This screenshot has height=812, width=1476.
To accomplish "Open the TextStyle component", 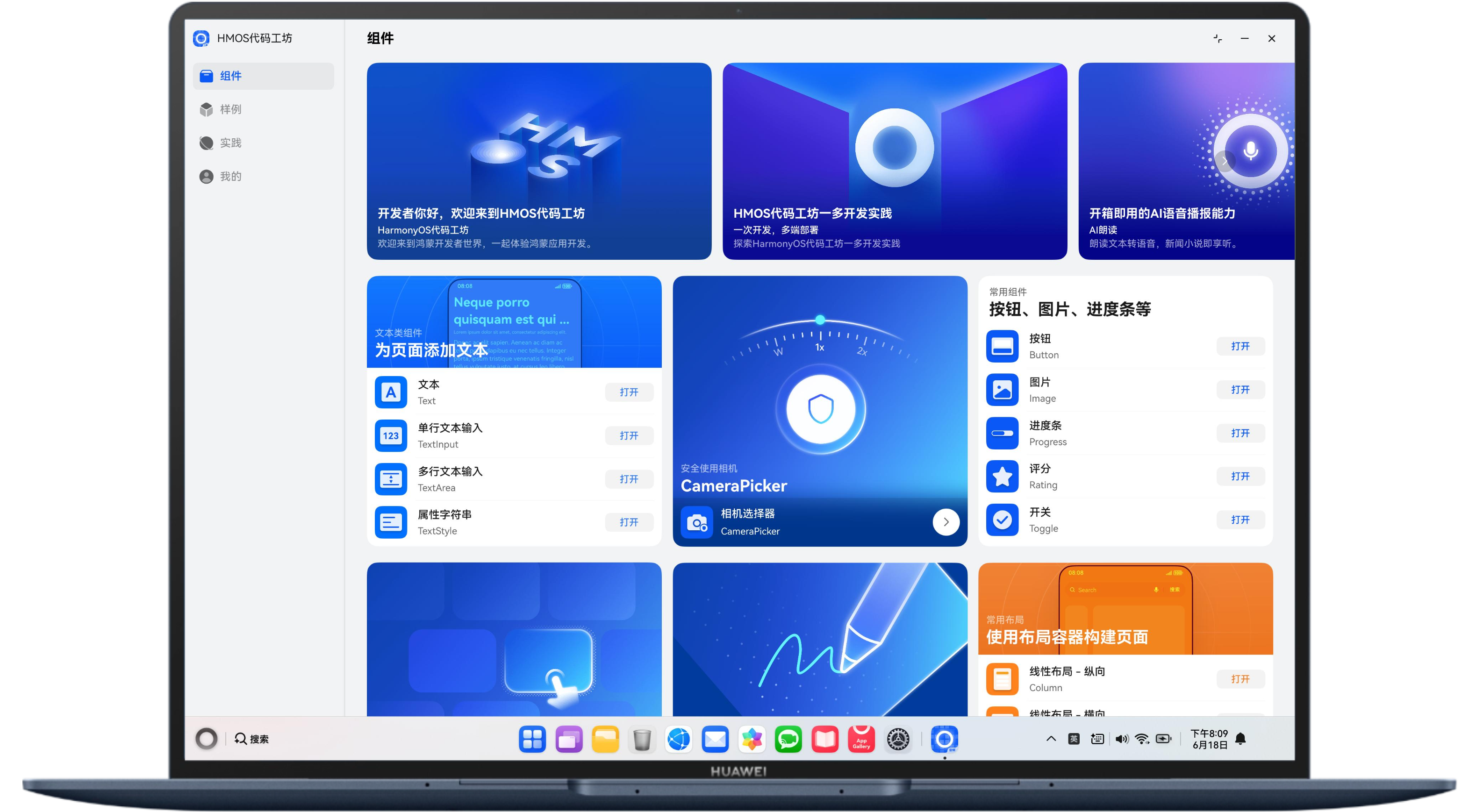I will coord(629,522).
